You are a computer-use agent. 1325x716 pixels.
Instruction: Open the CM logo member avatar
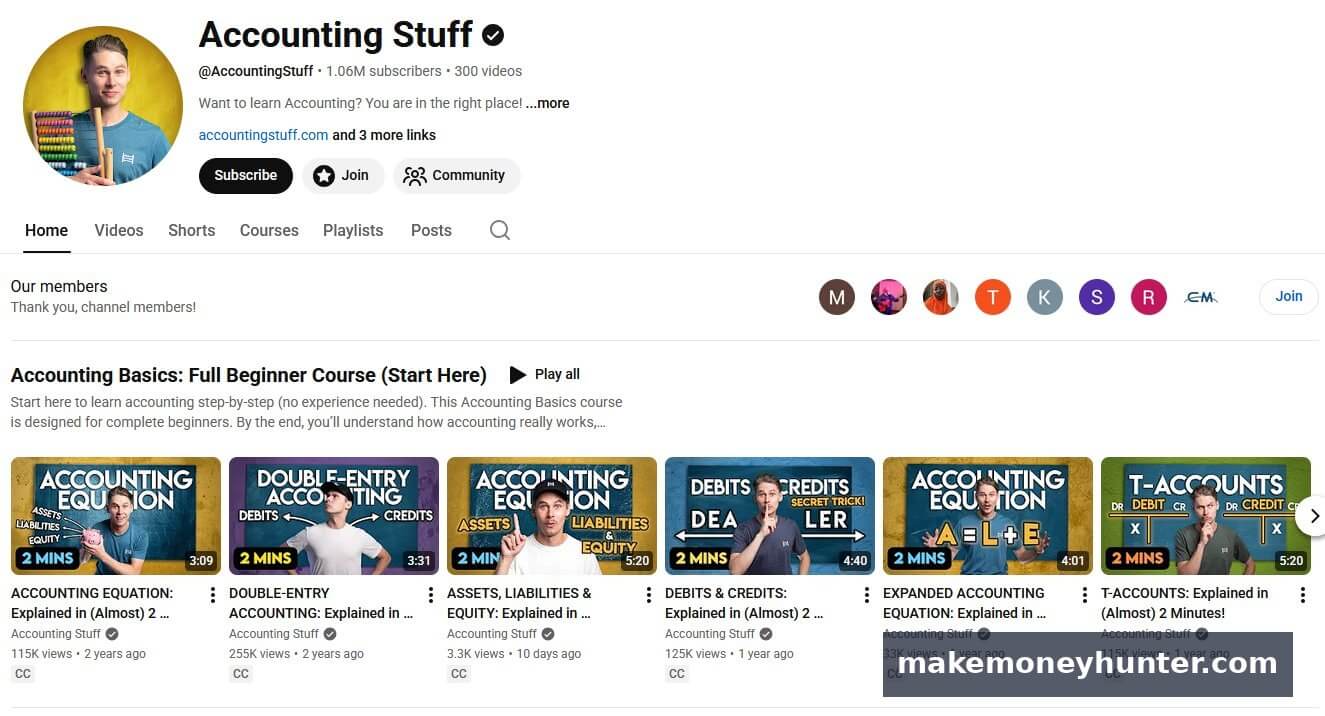point(1201,297)
